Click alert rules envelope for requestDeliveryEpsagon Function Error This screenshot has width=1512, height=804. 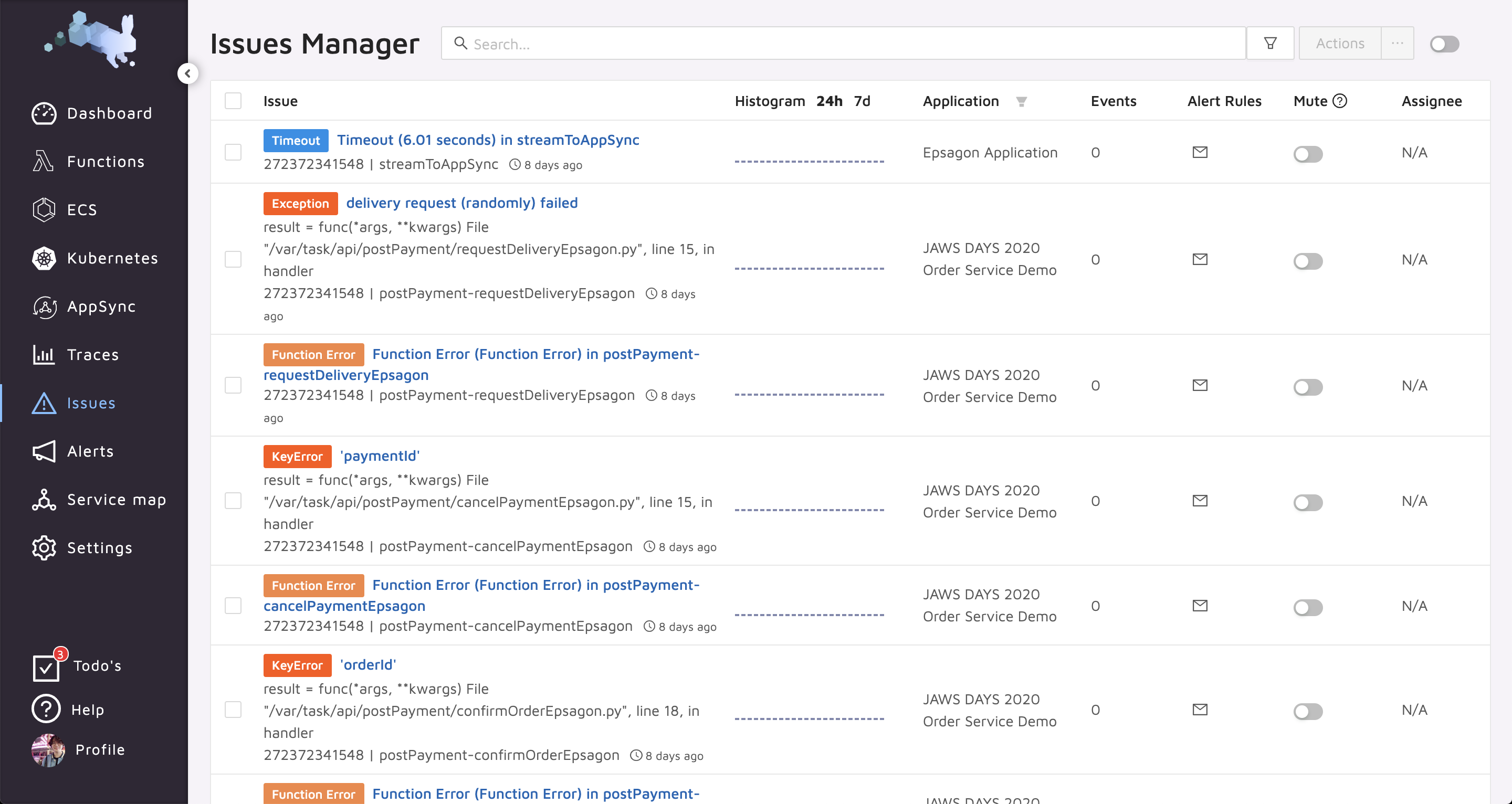(1200, 385)
